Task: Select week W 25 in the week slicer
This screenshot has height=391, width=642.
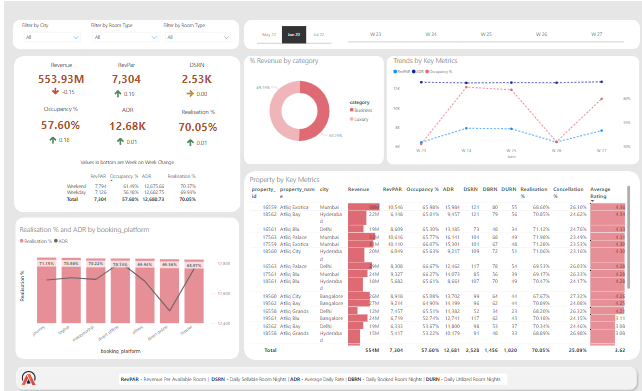Action: pyautogui.click(x=486, y=34)
